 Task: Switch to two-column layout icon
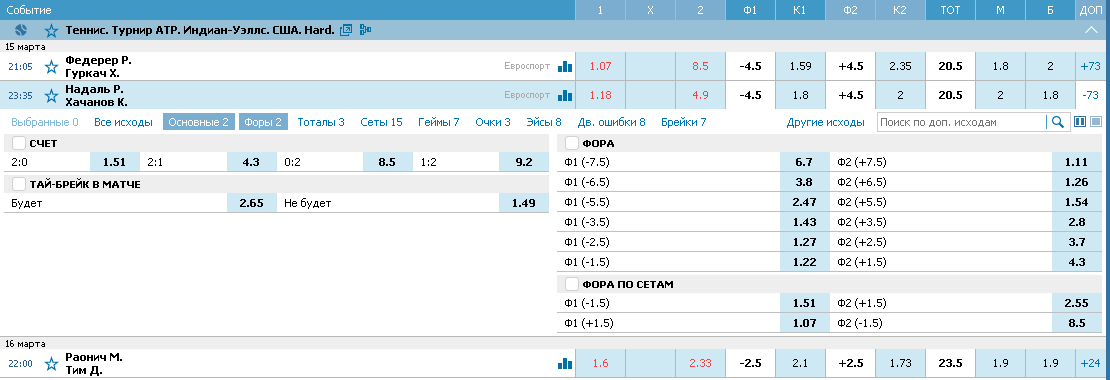click(x=1080, y=122)
